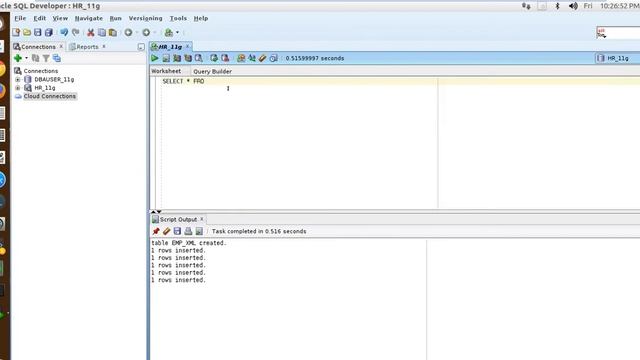Viewport: 640px width, 360px height.
Task: Click the Schema Browser icon in Connections panel
Action: click(x=57, y=58)
